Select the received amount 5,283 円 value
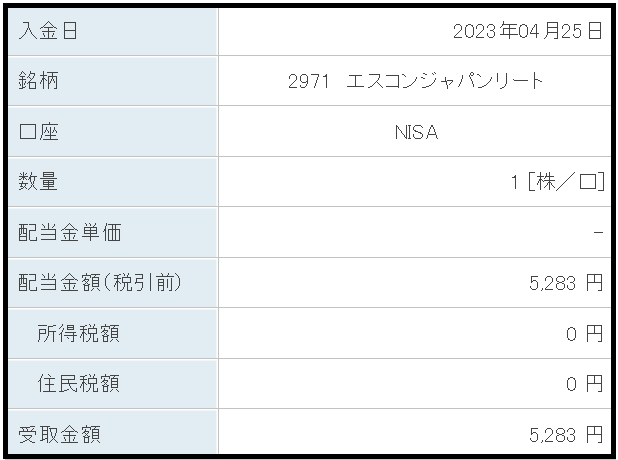The image size is (618, 460). pyautogui.click(x=566, y=435)
